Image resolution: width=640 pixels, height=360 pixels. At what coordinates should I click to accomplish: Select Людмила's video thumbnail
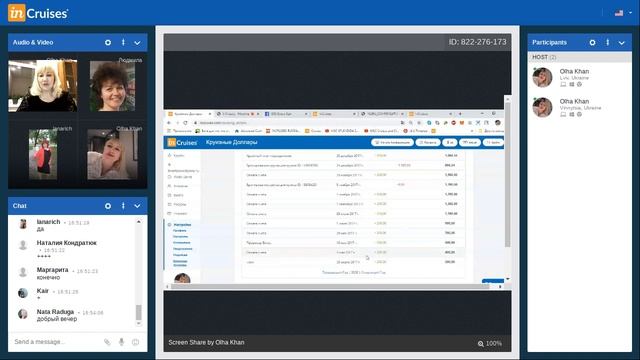112,86
